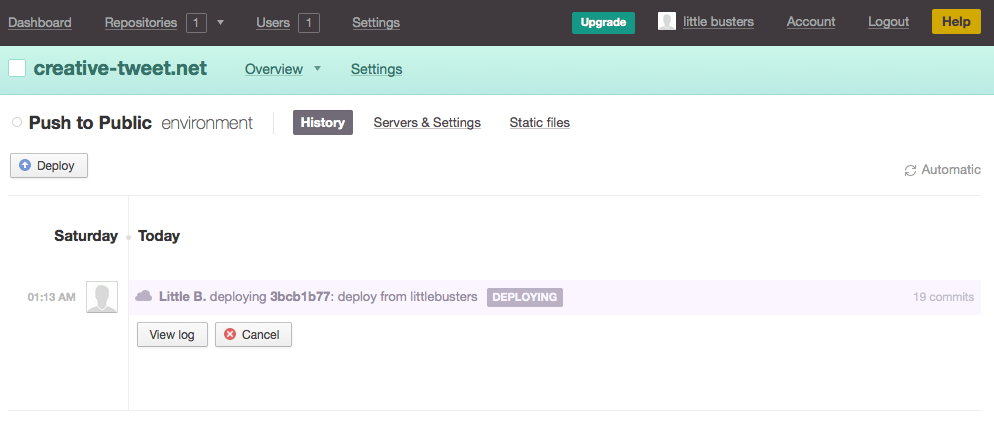This screenshot has width=994, height=421.
Task: Click the deployer avatar thumbnail at 01:13 AM
Action: pyautogui.click(x=101, y=297)
